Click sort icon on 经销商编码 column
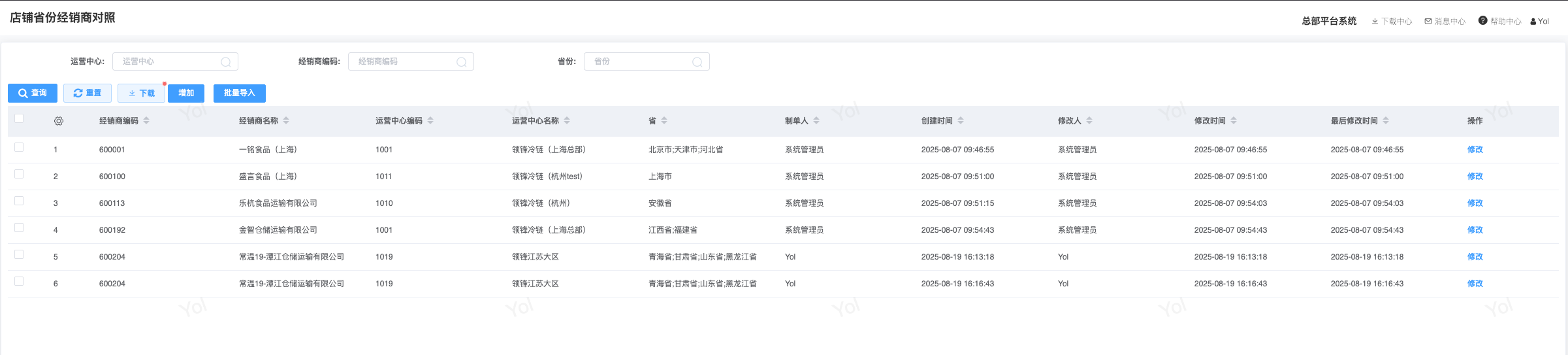 (x=146, y=121)
